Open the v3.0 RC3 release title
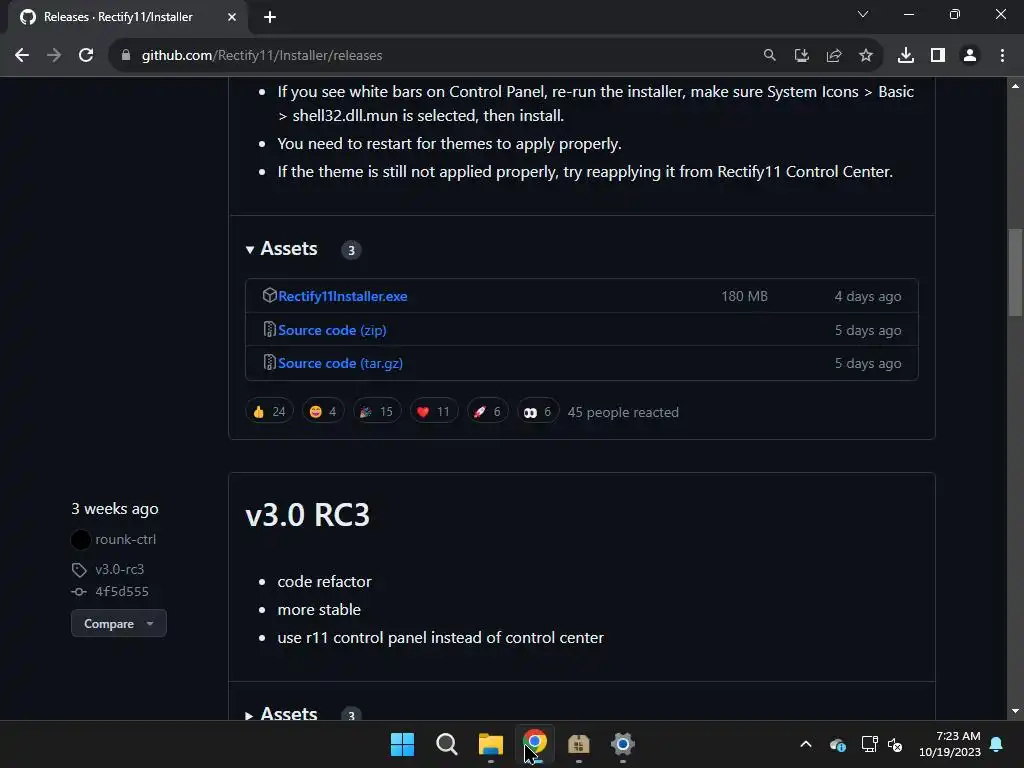This screenshot has width=1024, height=768. point(308,515)
